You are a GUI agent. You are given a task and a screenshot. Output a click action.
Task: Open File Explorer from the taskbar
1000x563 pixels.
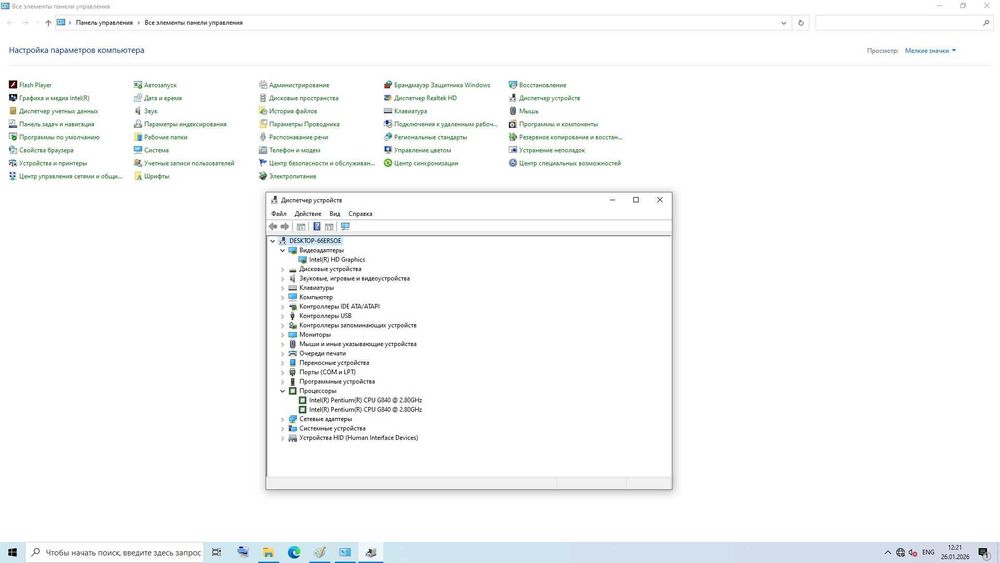coord(268,552)
